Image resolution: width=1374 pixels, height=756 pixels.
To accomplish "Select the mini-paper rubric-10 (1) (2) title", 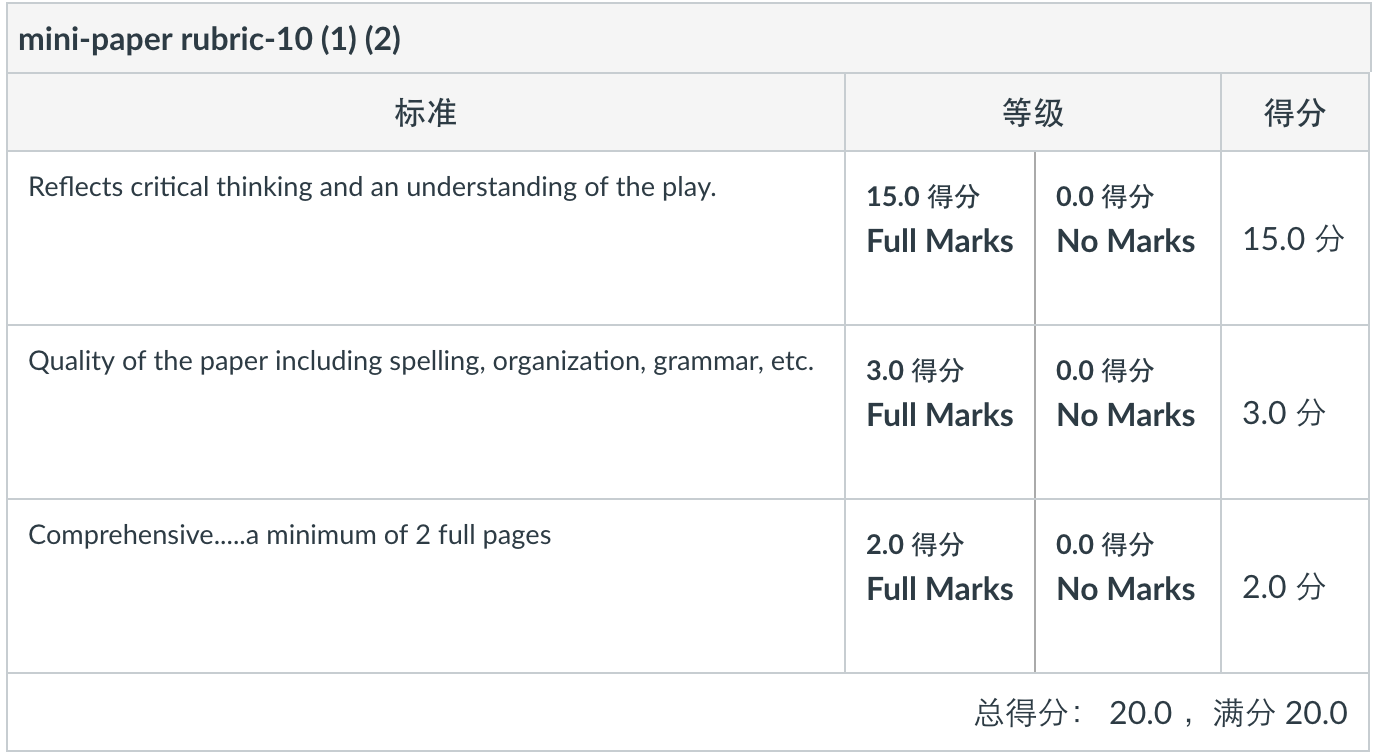I will click(209, 42).
